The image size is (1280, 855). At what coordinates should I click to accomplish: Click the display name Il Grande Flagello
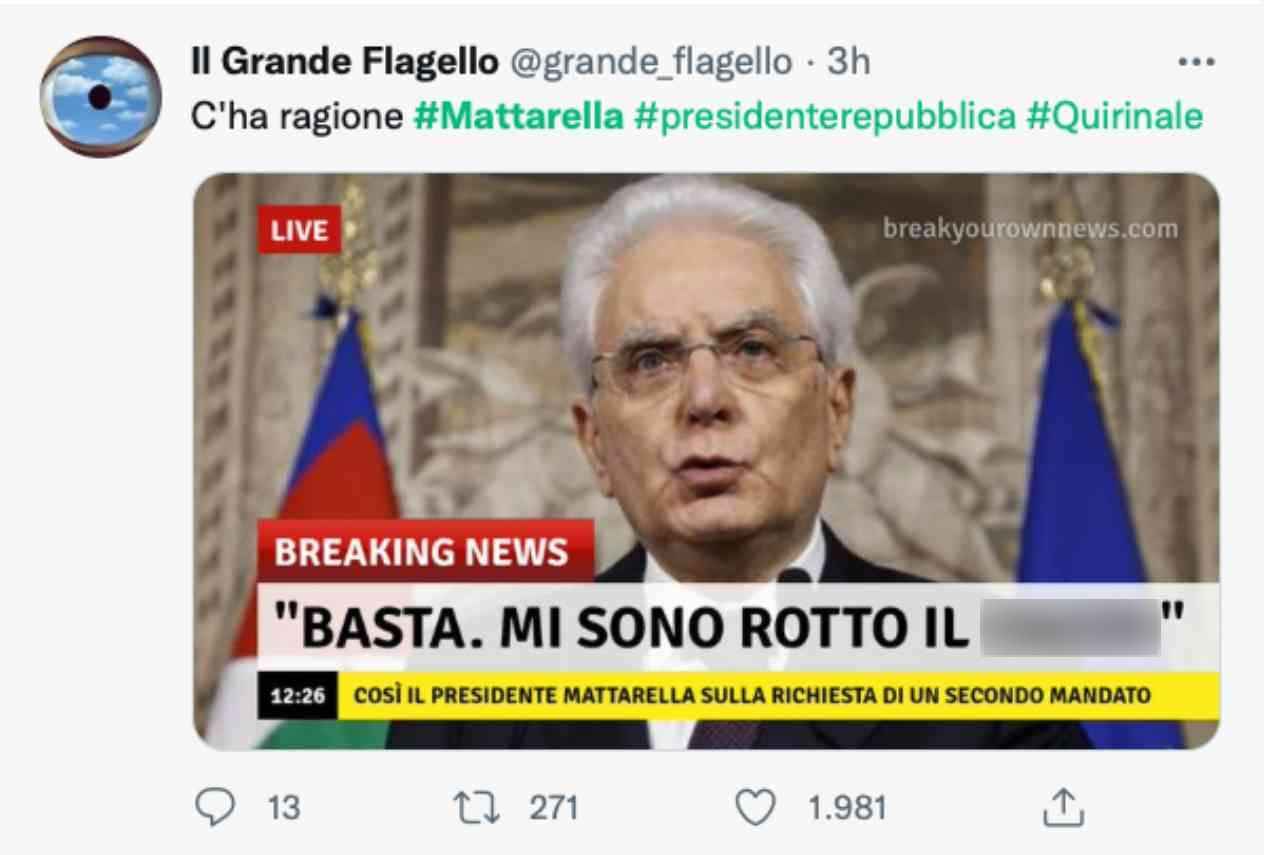[344, 62]
